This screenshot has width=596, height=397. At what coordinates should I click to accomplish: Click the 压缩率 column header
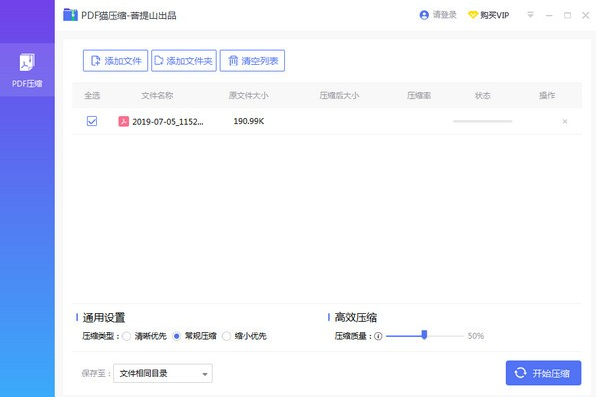pyautogui.click(x=419, y=95)
